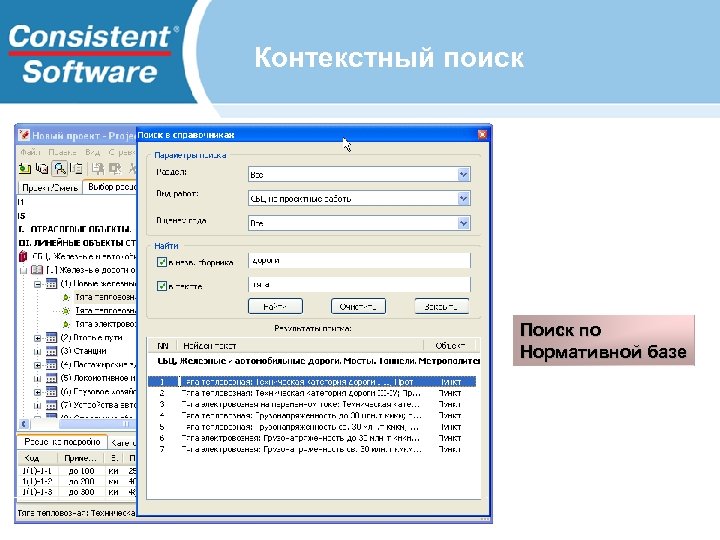
Task: Select search result row 7
Action: (x=312, y=449)
